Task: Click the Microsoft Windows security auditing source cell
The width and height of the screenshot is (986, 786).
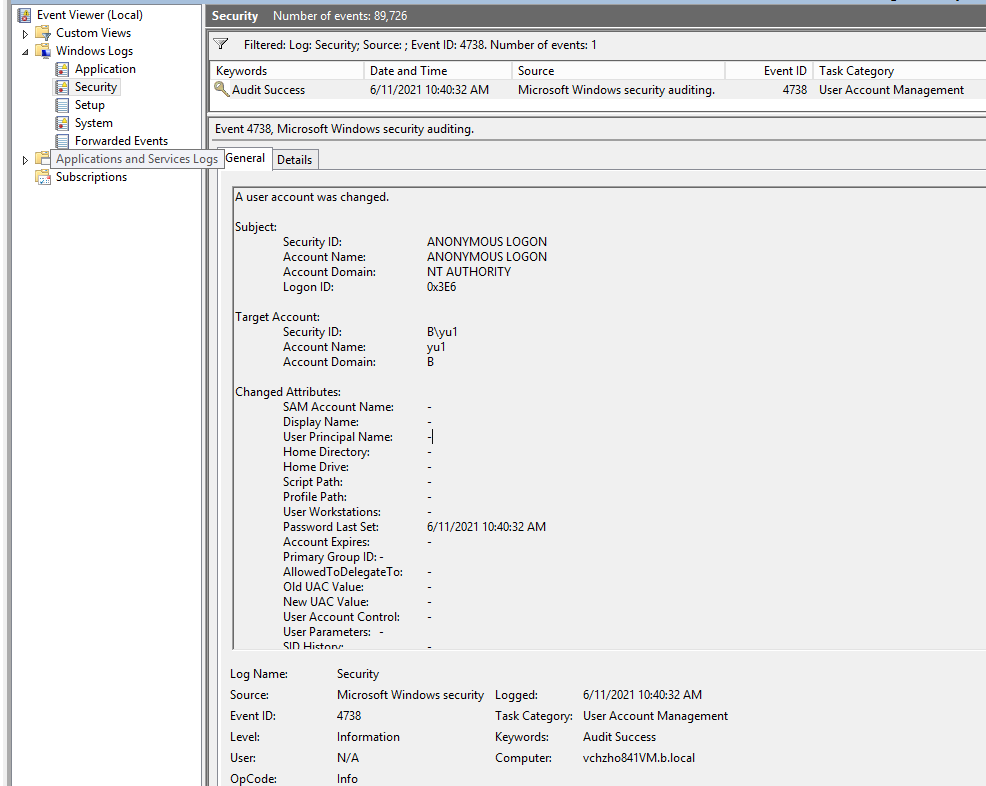Action: [x=616, y=90]
